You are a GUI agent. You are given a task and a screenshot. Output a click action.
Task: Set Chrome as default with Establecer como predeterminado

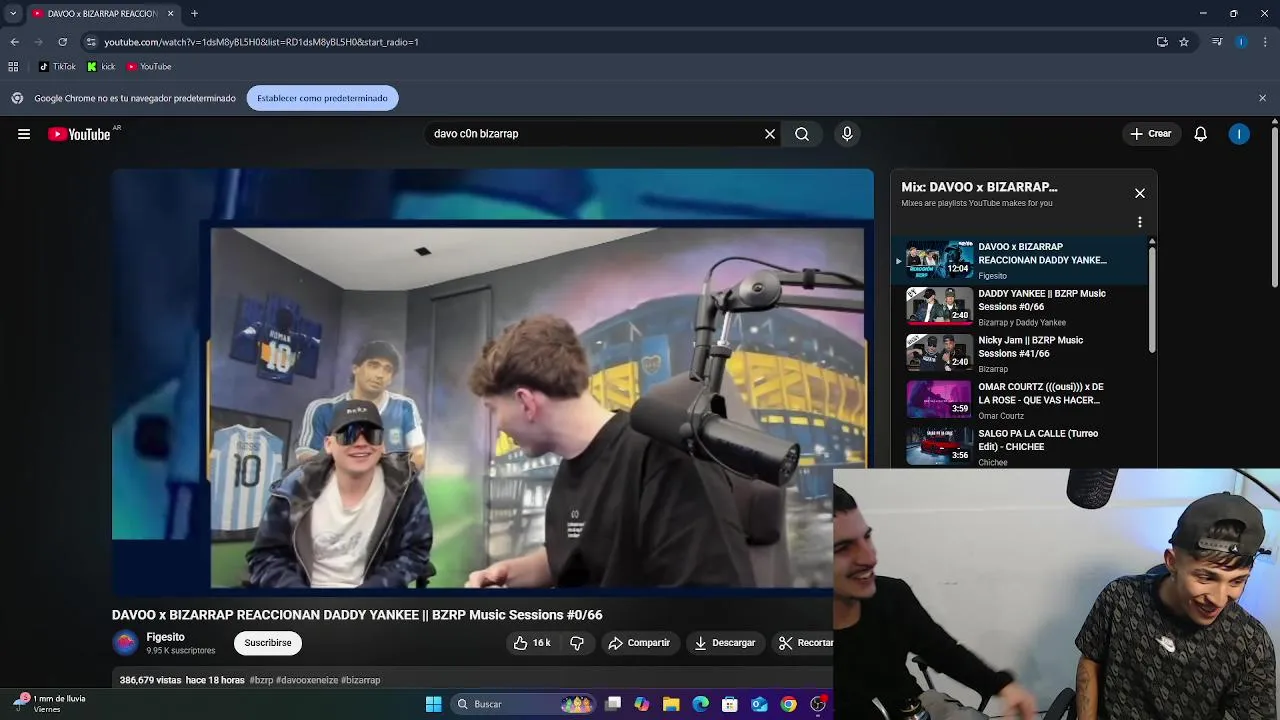[x=322, y=98]
